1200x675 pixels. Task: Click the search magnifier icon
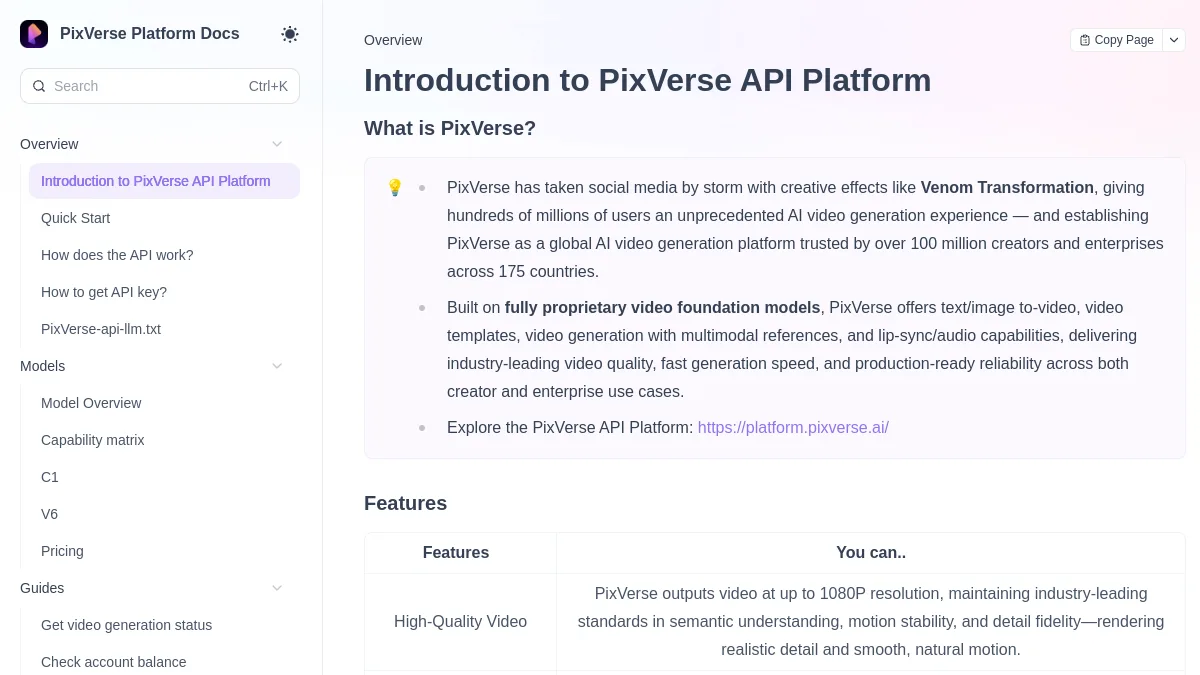click(x=39, y=86)
